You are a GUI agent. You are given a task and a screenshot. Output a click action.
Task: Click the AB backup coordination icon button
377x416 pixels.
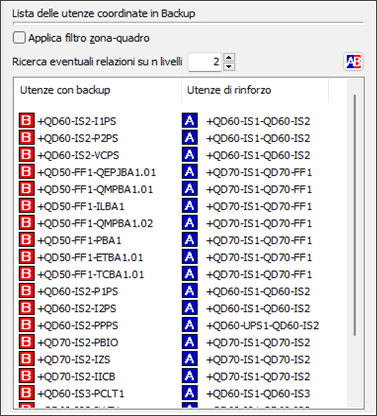tap(353, 62)
